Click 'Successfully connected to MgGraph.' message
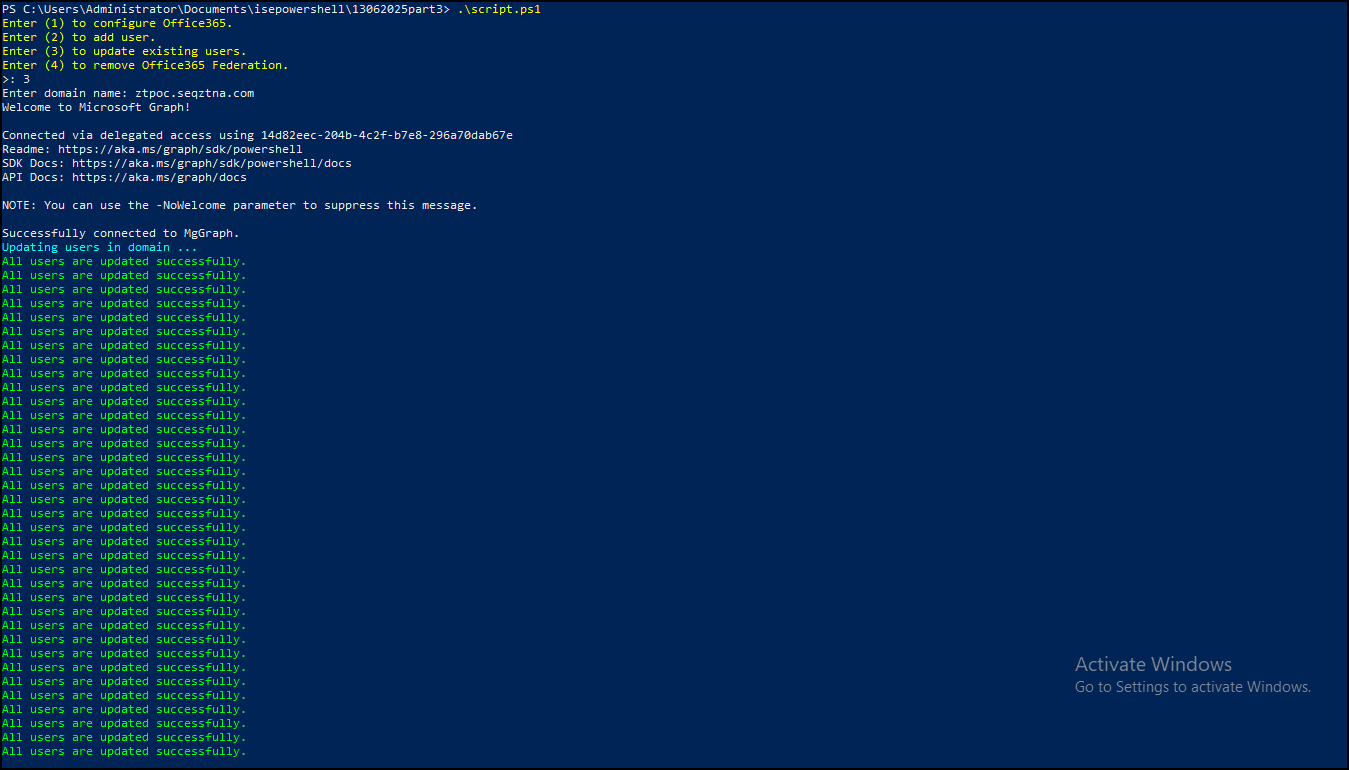 point(120,233)
